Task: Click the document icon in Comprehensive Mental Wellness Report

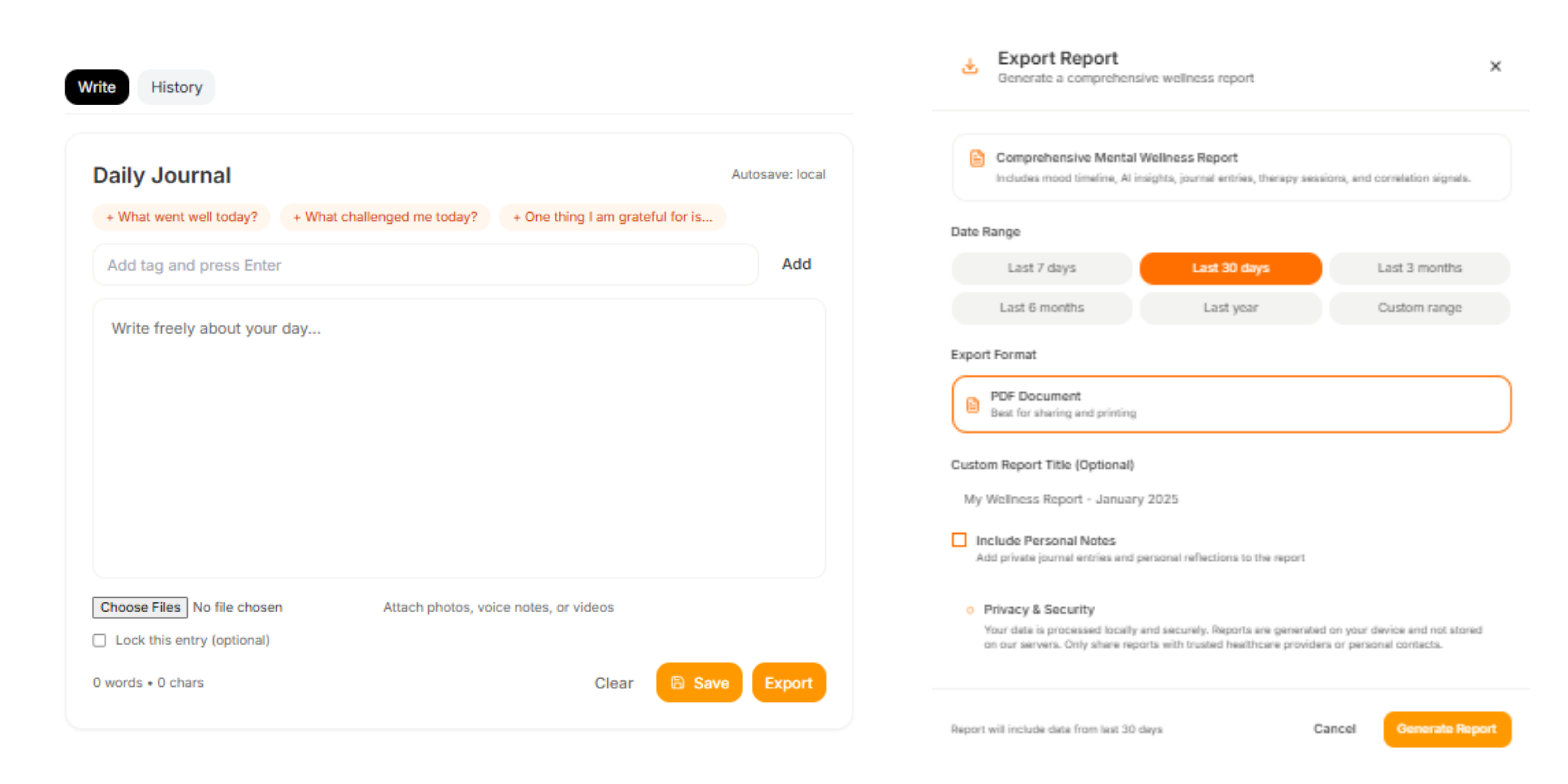Action: point(977,158)
